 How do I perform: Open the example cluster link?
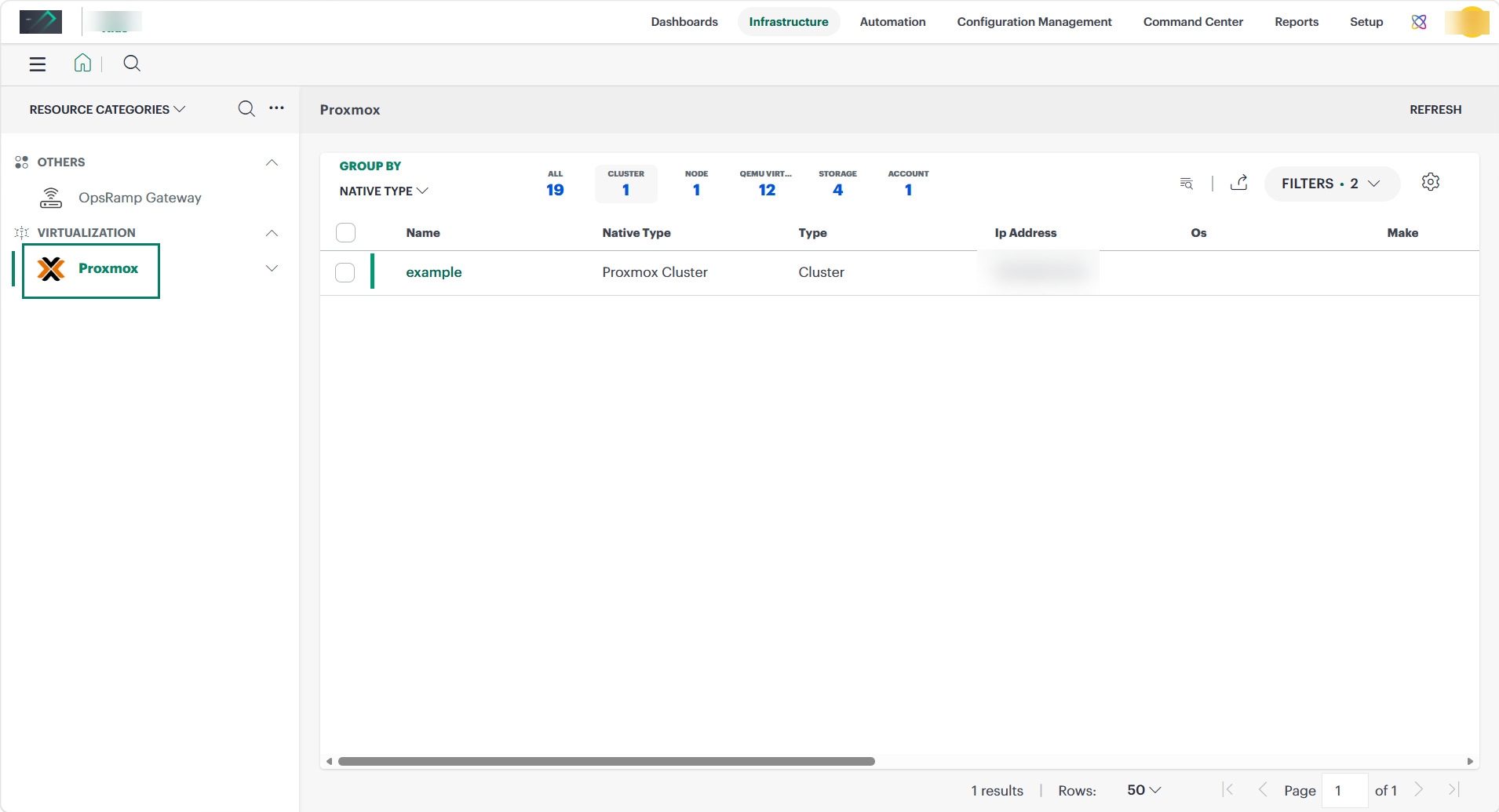click(434, 272)
